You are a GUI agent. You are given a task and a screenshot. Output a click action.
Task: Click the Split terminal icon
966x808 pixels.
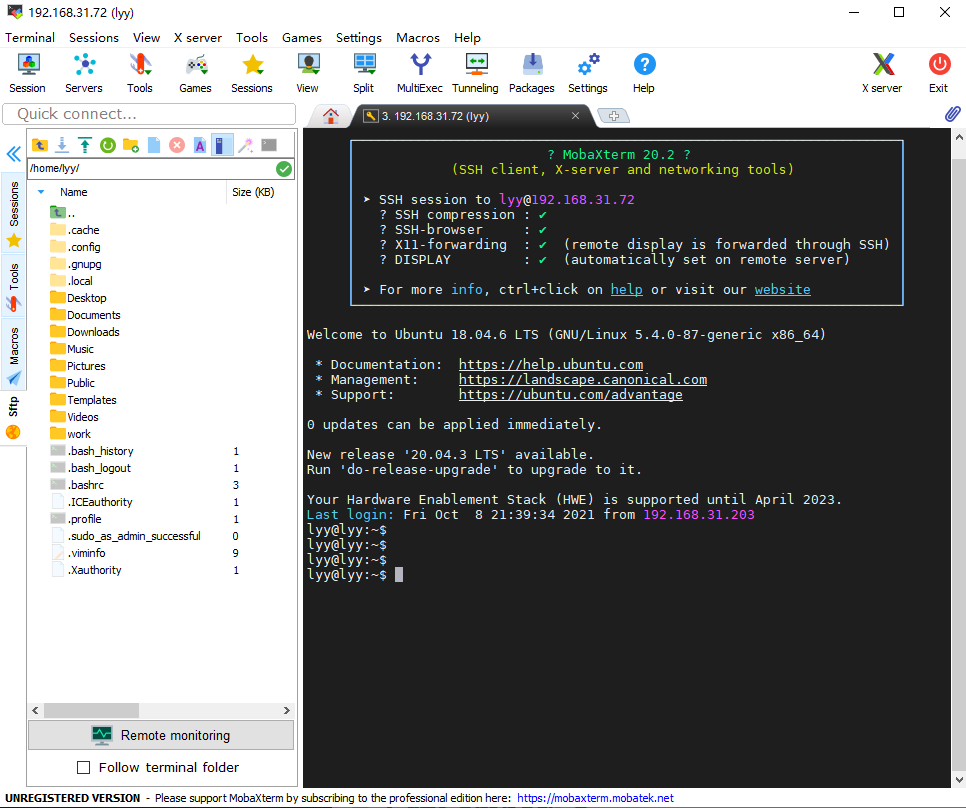point(363,73)
